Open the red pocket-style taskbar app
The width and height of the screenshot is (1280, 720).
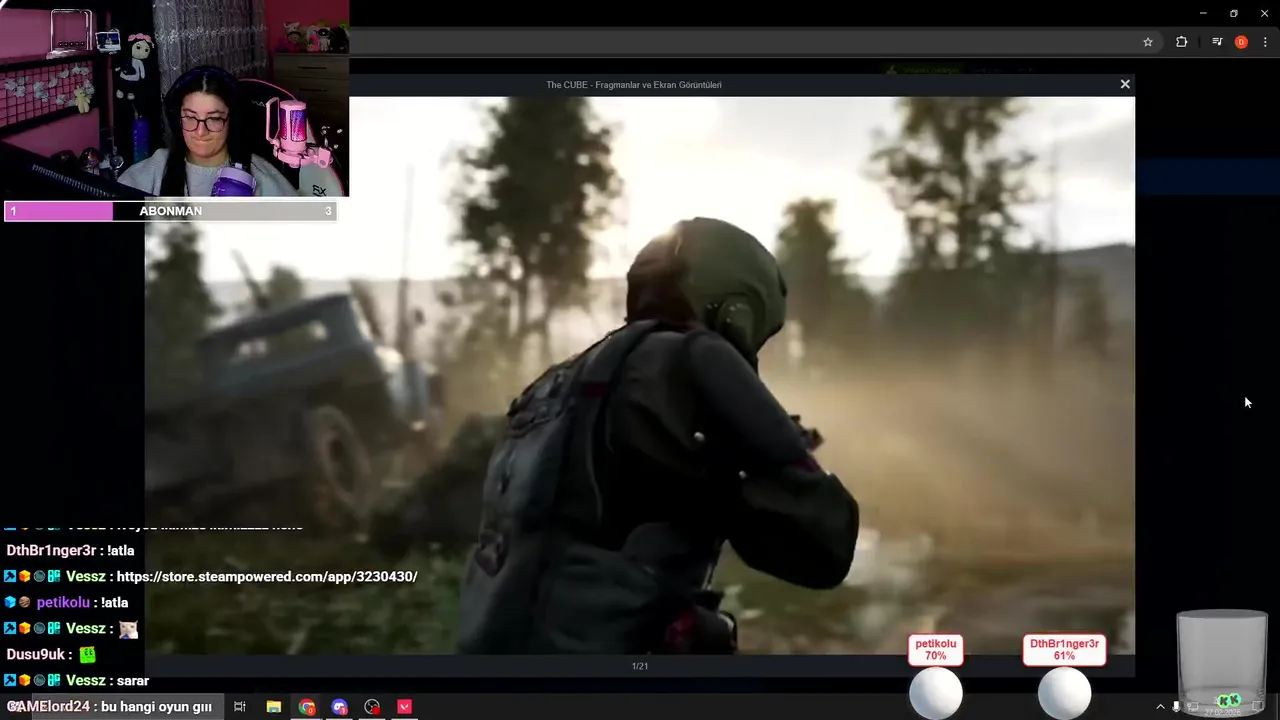point(405,706)
